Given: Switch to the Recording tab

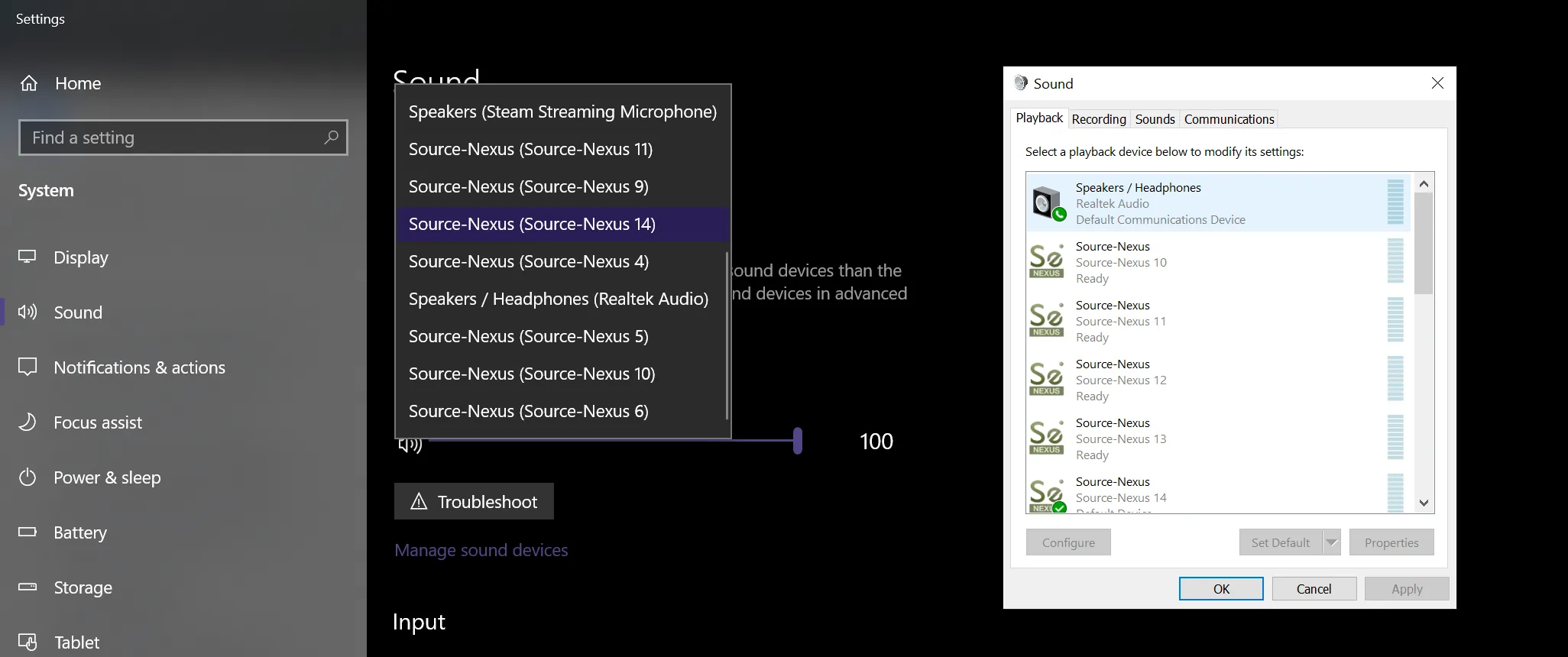Looking at the screenshot, I should (1099, 119).
